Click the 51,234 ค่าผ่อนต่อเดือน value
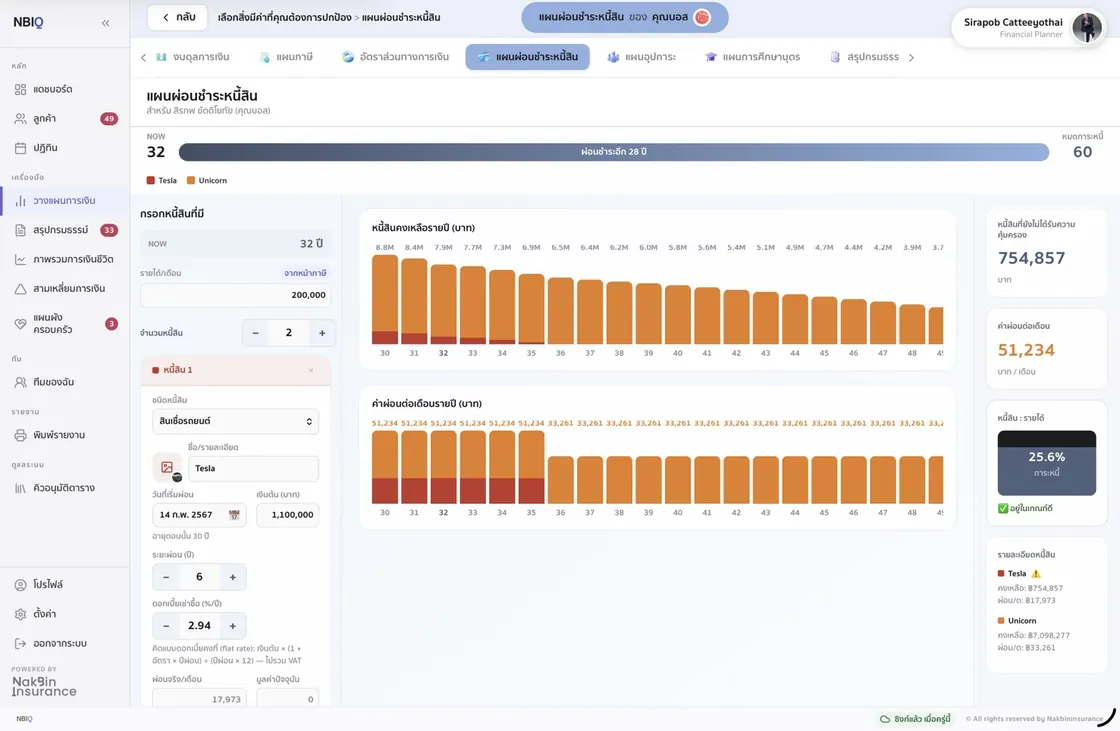1120x731 pixels. click(1026, 350)
